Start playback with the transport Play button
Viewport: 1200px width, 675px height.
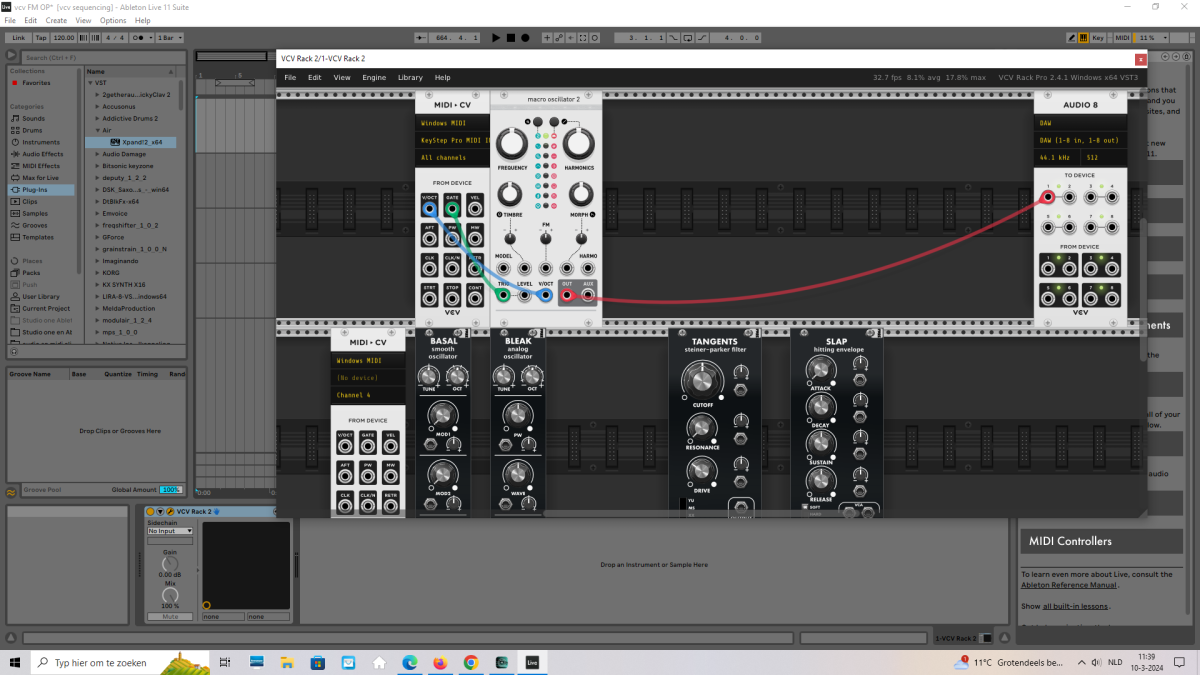click(x=496, y=37)
